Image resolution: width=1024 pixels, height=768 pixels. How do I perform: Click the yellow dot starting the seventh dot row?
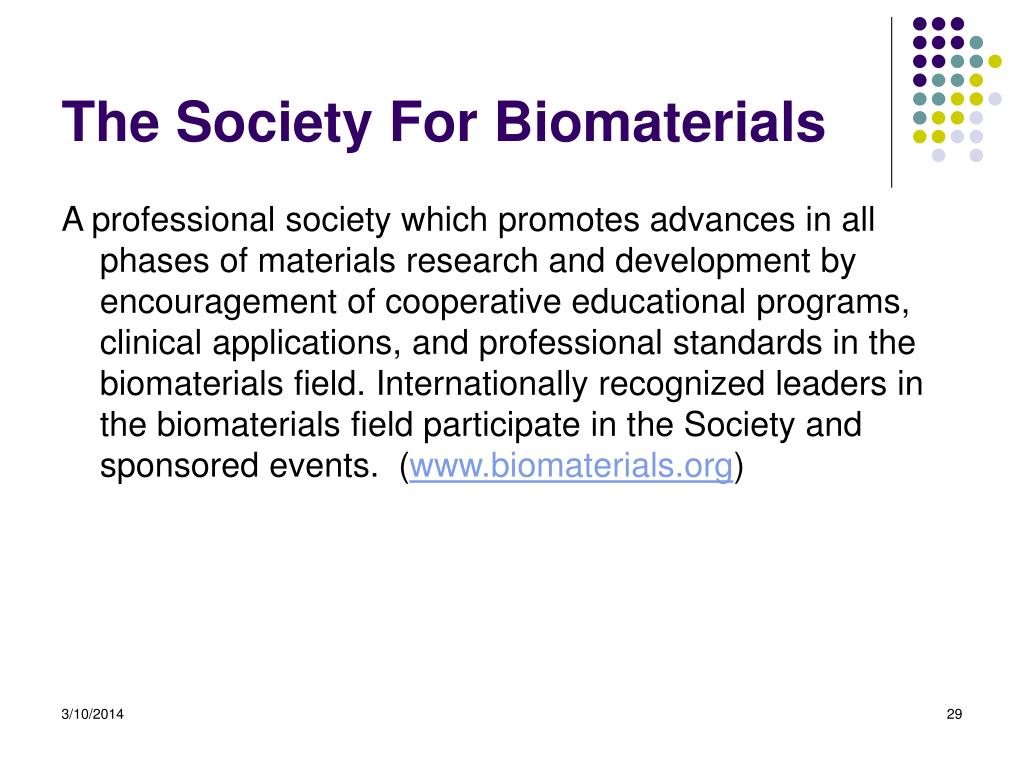(920, 136)
